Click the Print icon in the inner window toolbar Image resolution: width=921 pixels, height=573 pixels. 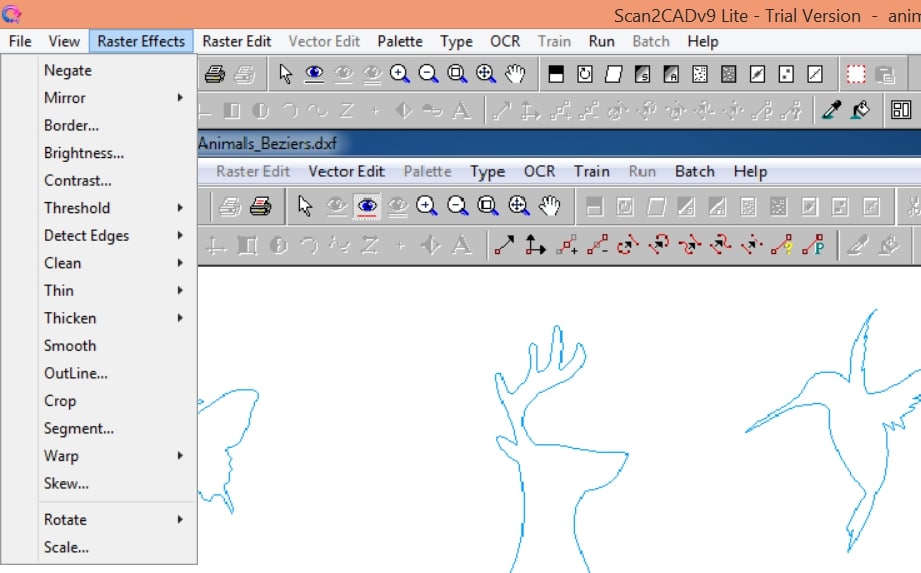click(x=260, y=206)
